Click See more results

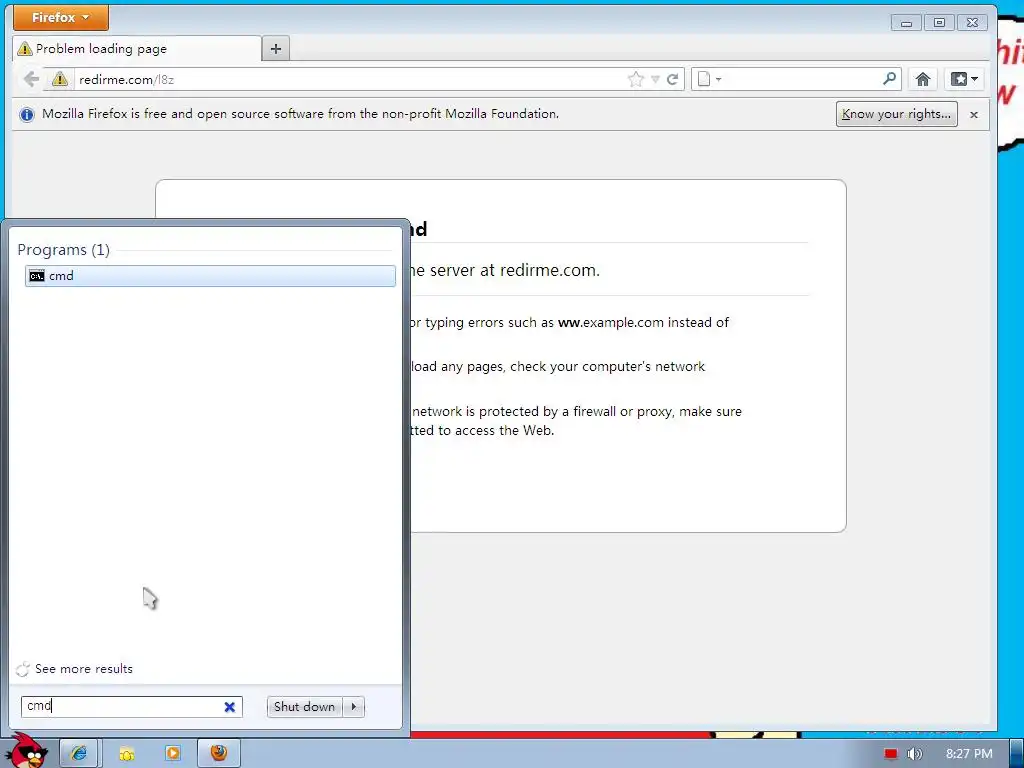84,669
